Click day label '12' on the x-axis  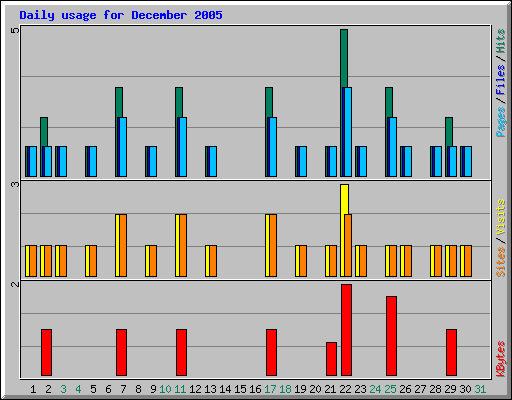[x=195, y=389]
